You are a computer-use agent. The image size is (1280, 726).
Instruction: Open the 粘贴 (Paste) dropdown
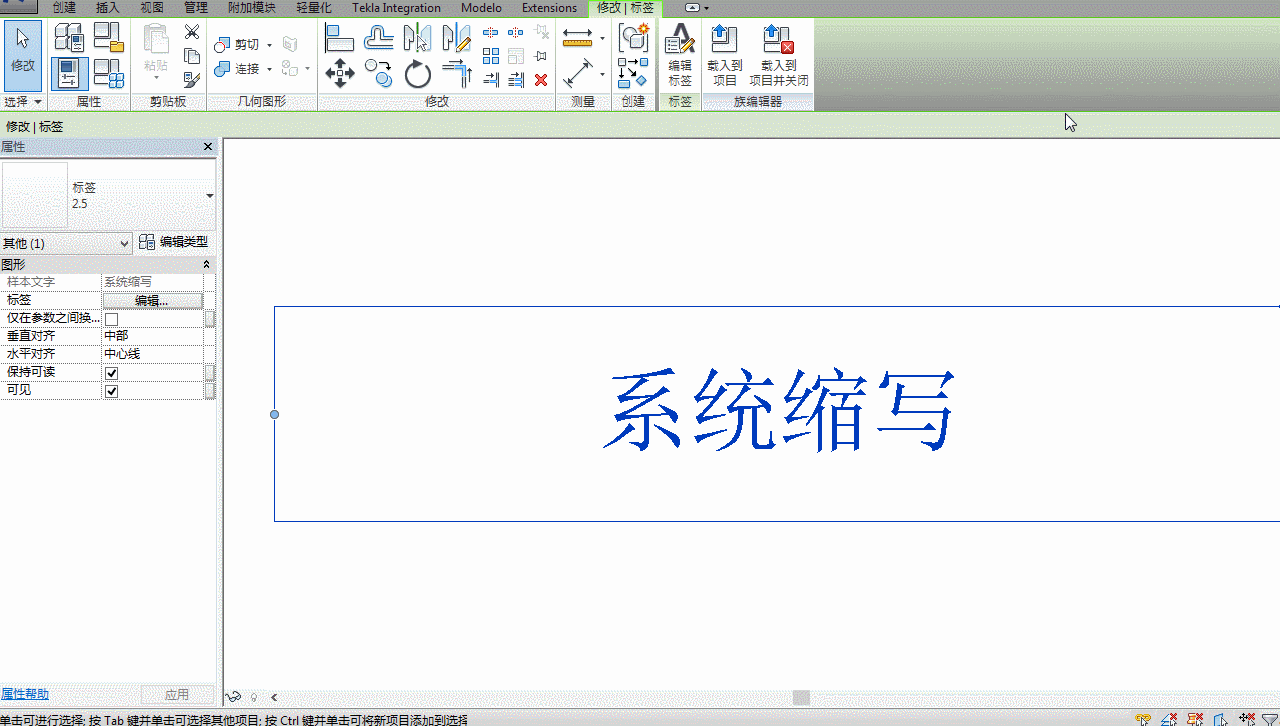coord(156,76)
